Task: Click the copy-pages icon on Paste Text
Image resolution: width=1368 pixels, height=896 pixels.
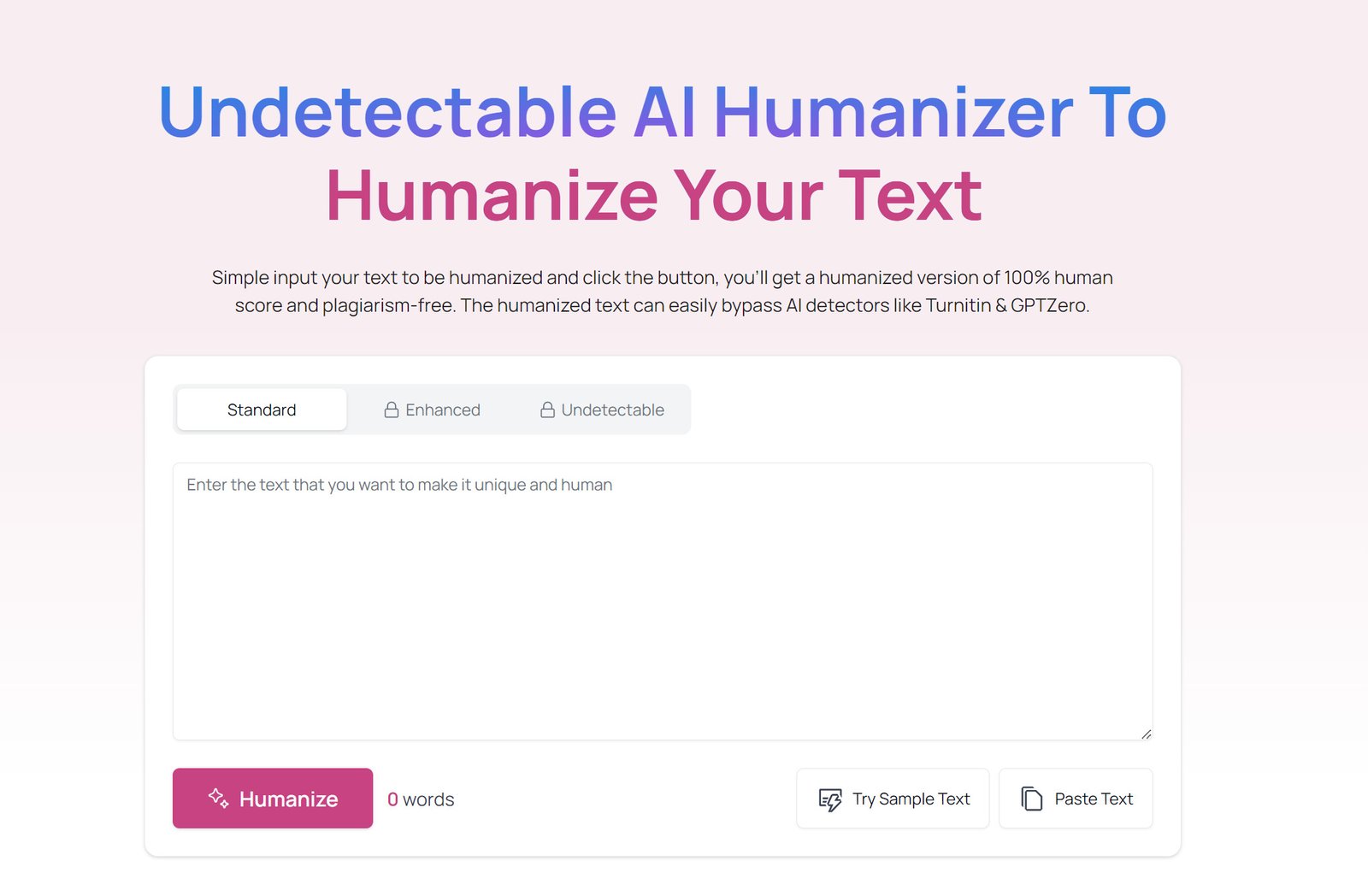Action: click(1031, 798)
